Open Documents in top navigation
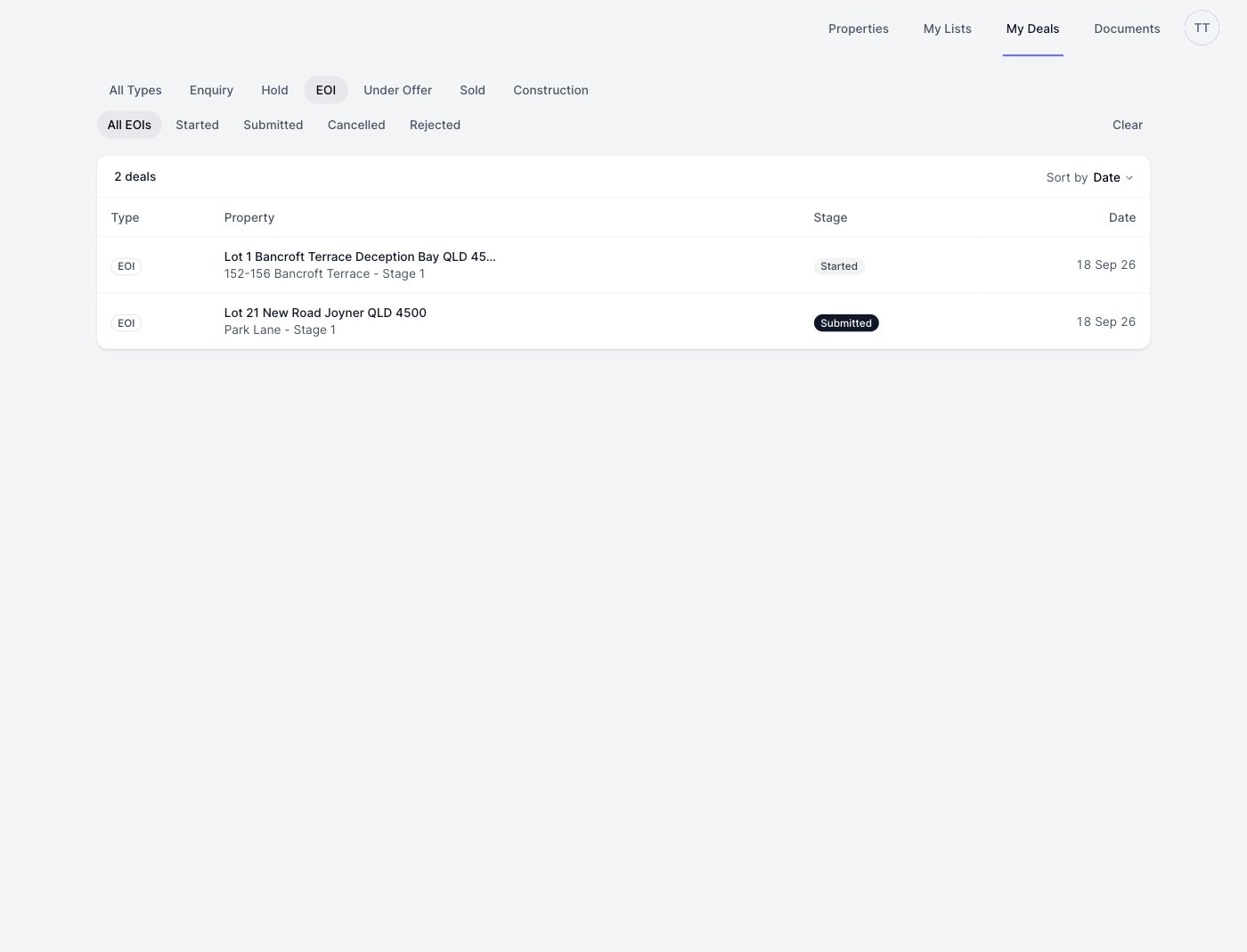 [x=1127, y=28]
